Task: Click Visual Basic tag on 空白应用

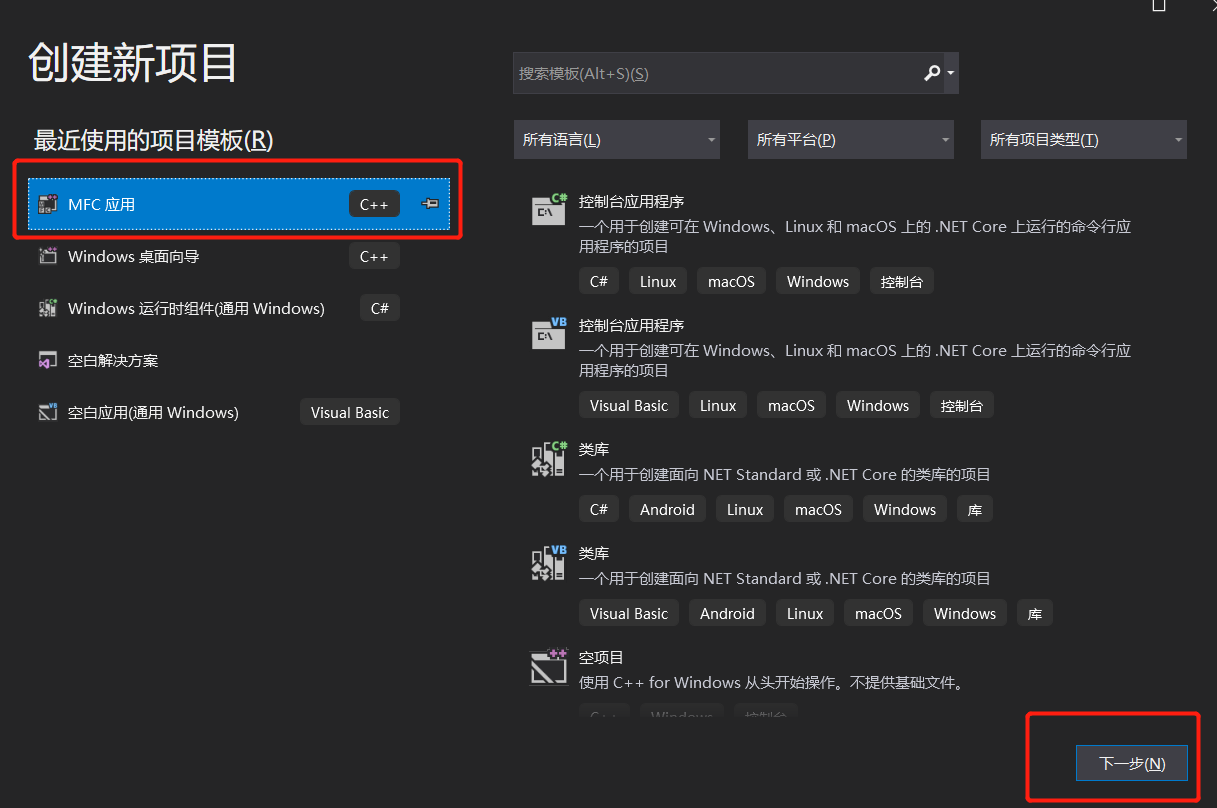Action: pyautogui.click(x=350, y=412)
